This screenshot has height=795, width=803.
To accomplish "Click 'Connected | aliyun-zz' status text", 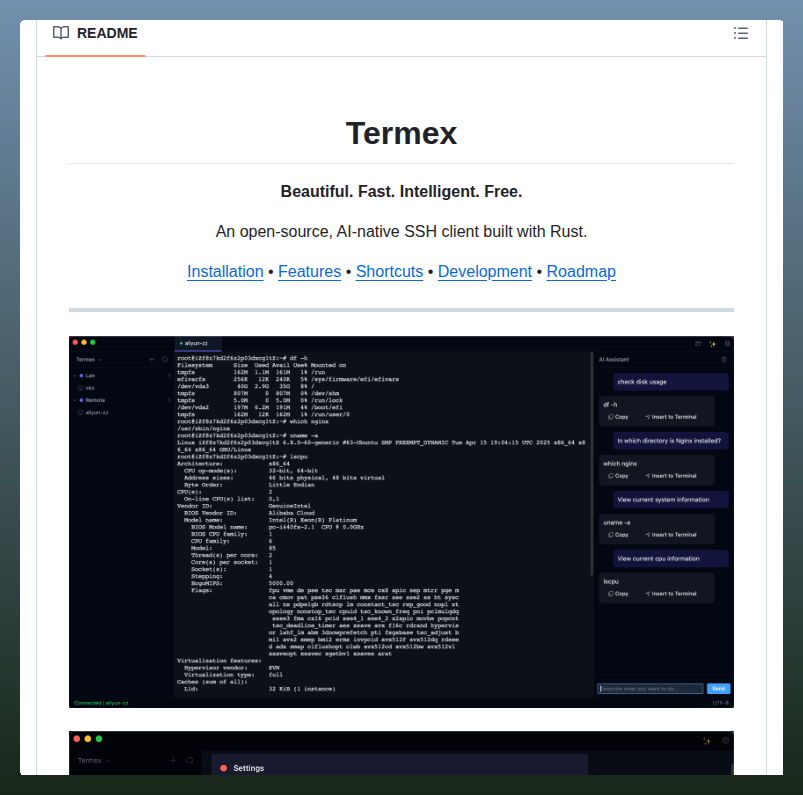I will click(x=101, y=703).
